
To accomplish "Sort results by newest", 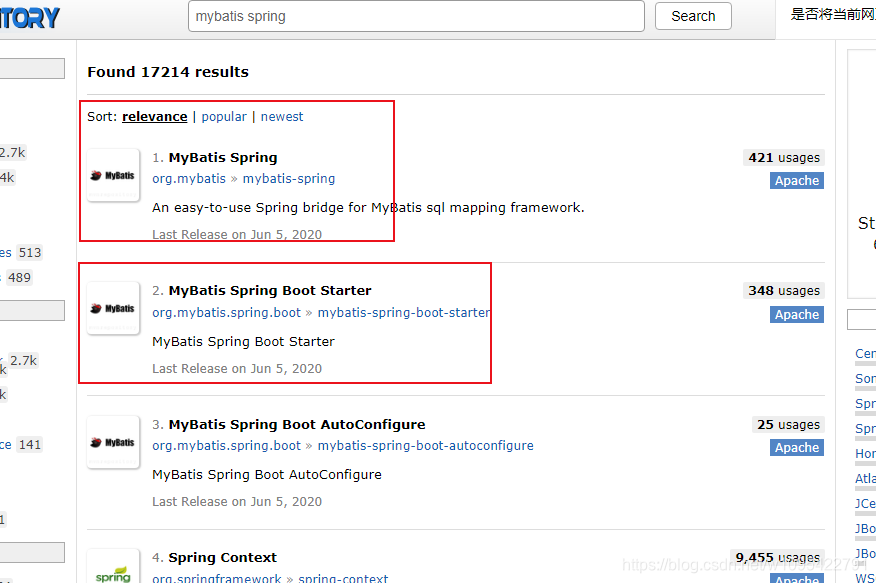I will (282, 117).
